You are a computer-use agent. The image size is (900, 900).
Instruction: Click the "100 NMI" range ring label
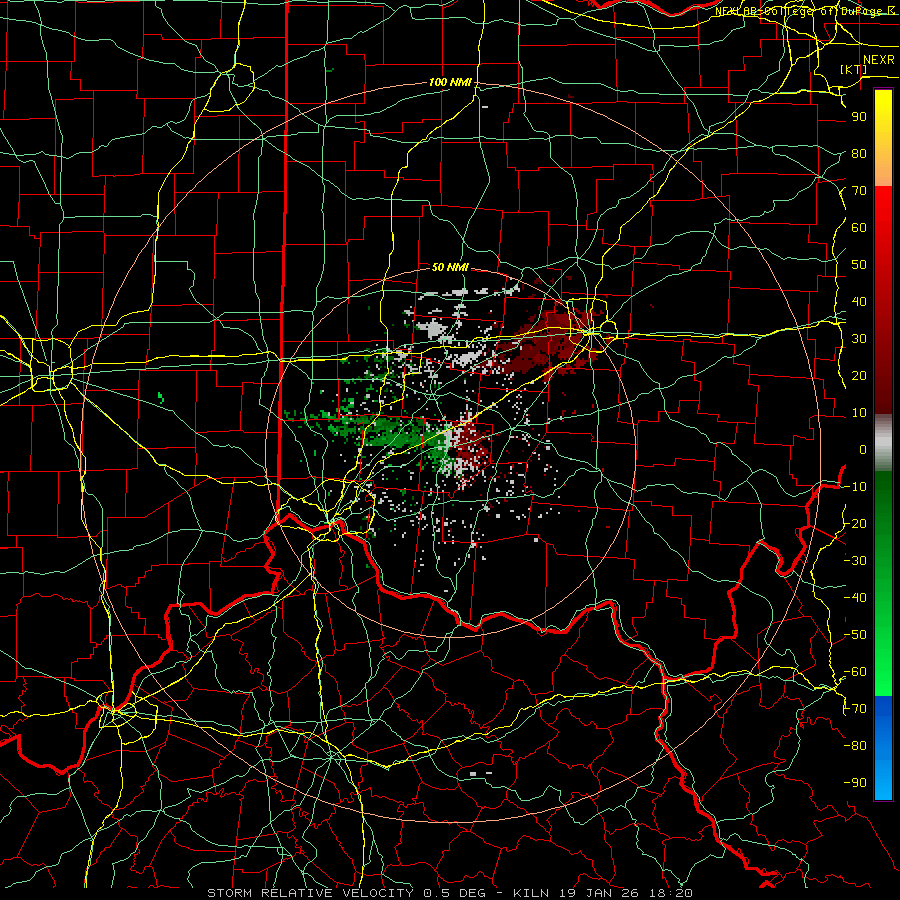point(450,83)
